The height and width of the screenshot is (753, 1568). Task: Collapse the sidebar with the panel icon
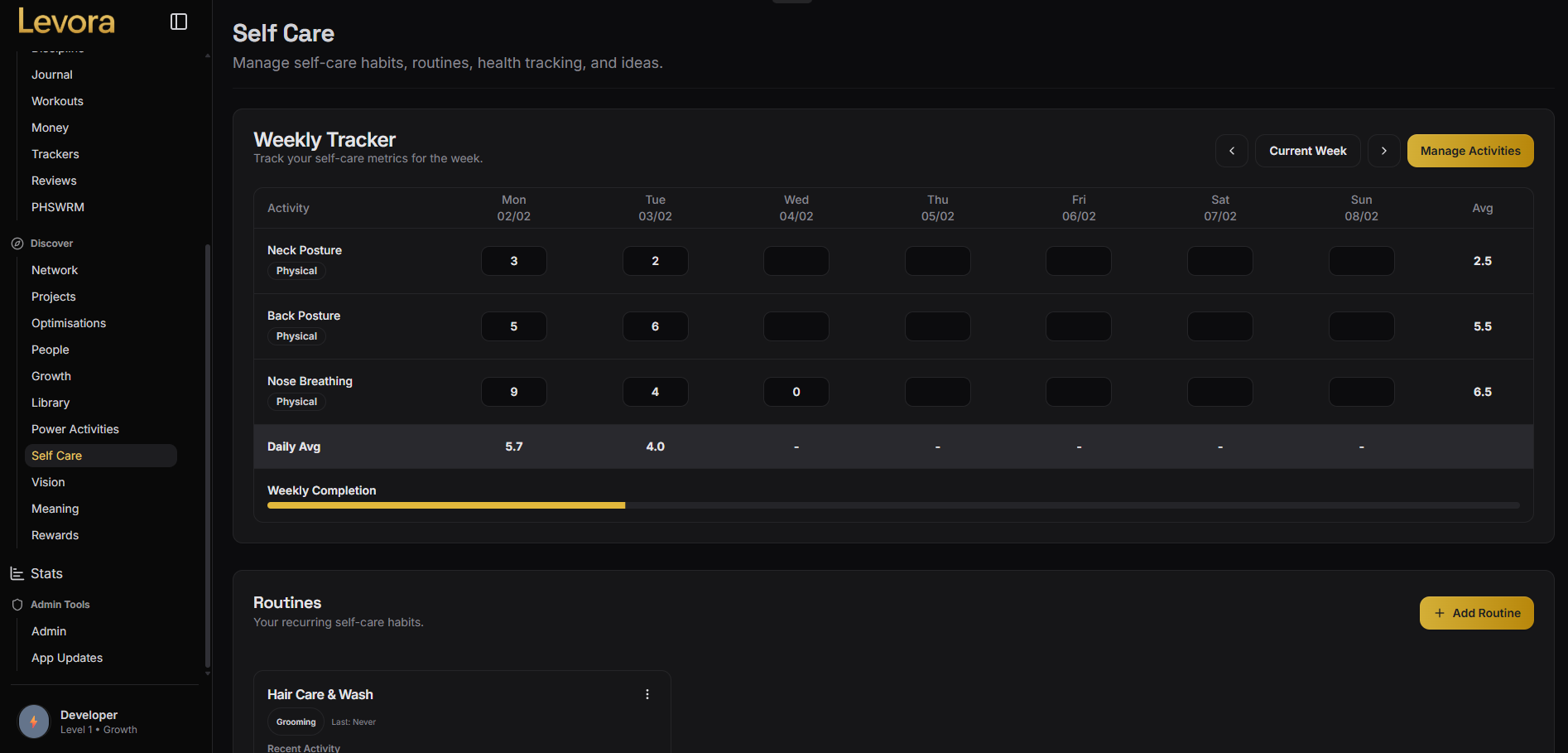point(179,22)
